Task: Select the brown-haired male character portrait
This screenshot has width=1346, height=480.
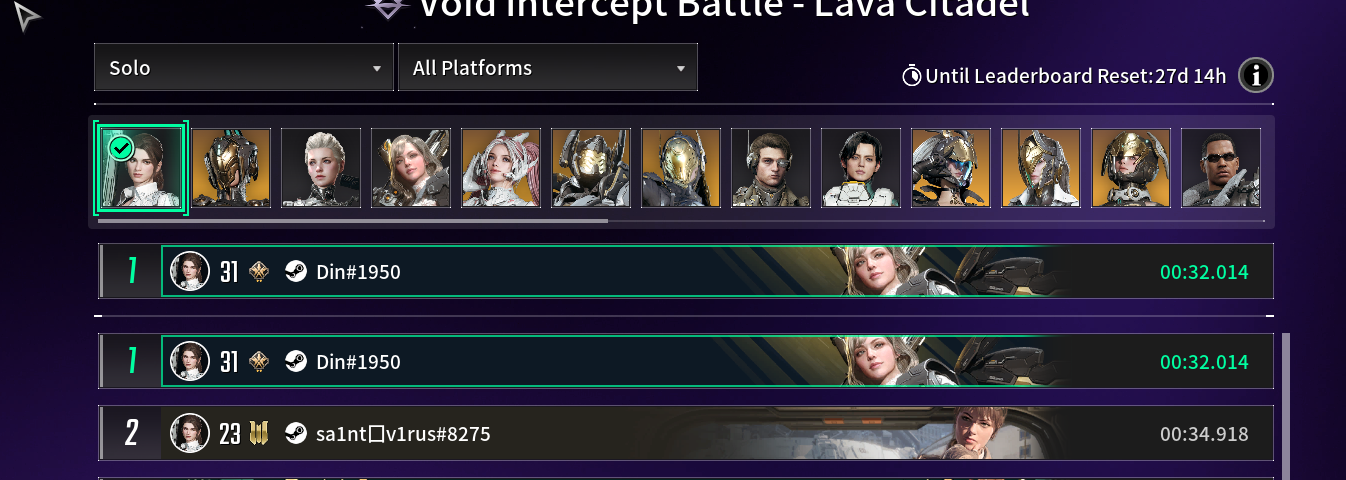Action: coord(771,167)
